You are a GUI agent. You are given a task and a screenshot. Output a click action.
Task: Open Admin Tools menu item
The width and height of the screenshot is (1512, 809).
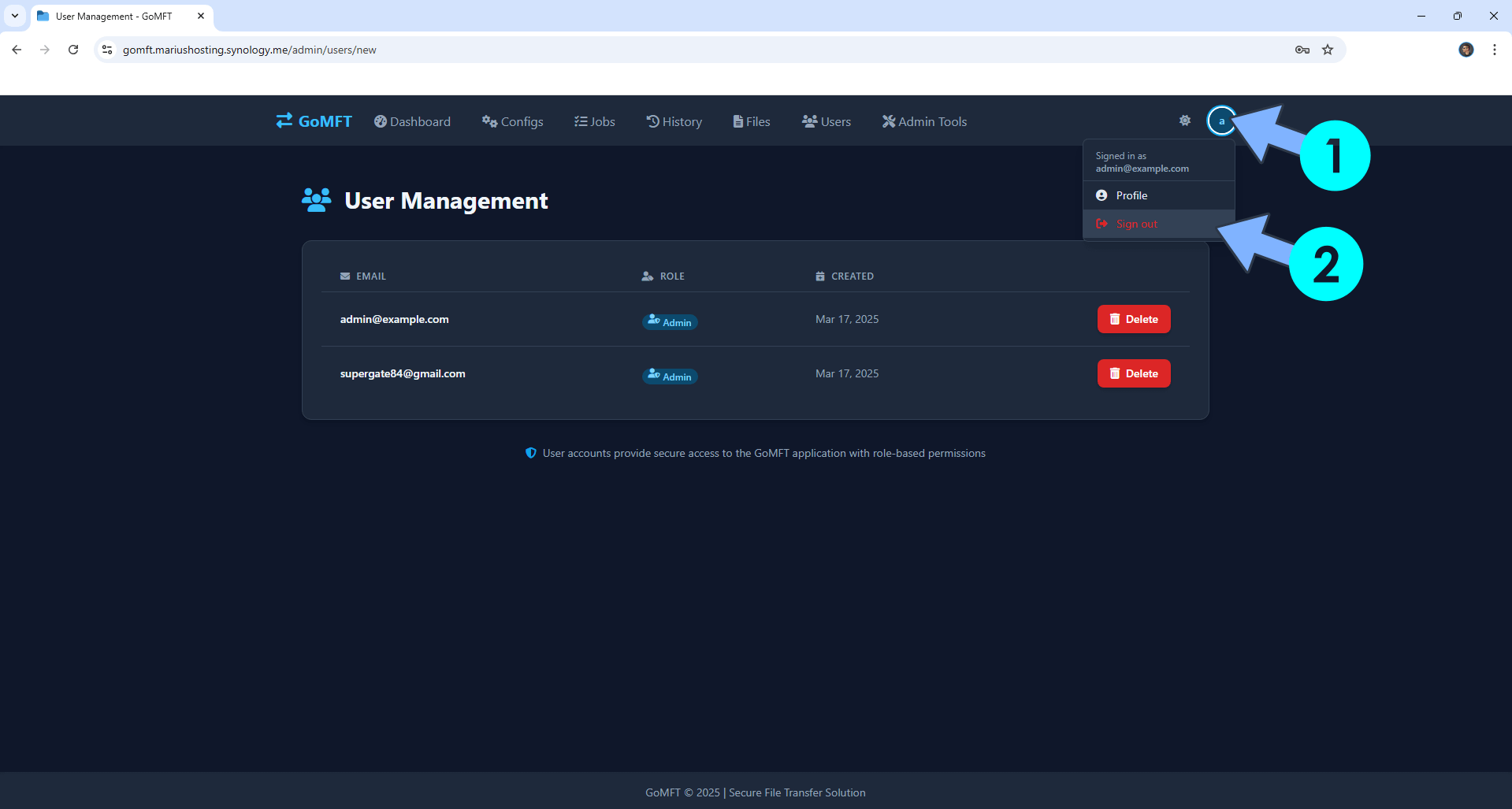pos(924,121)
